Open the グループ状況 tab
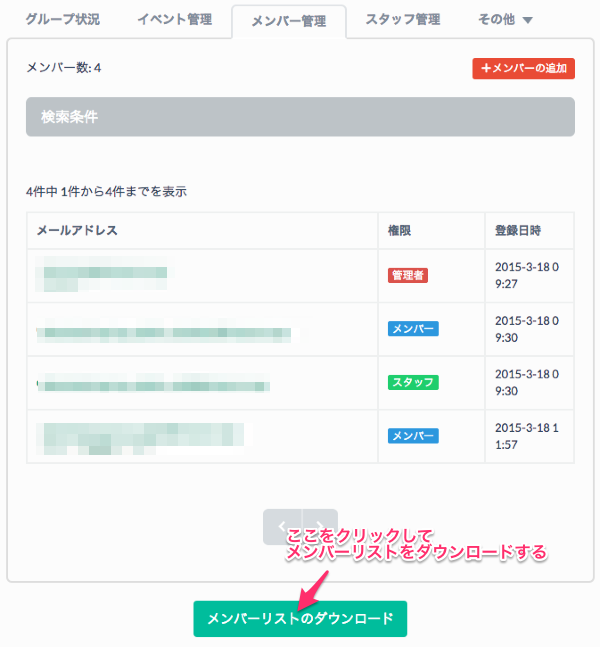The width and height of the screenshot is (600, 647). tap(62, 19)
